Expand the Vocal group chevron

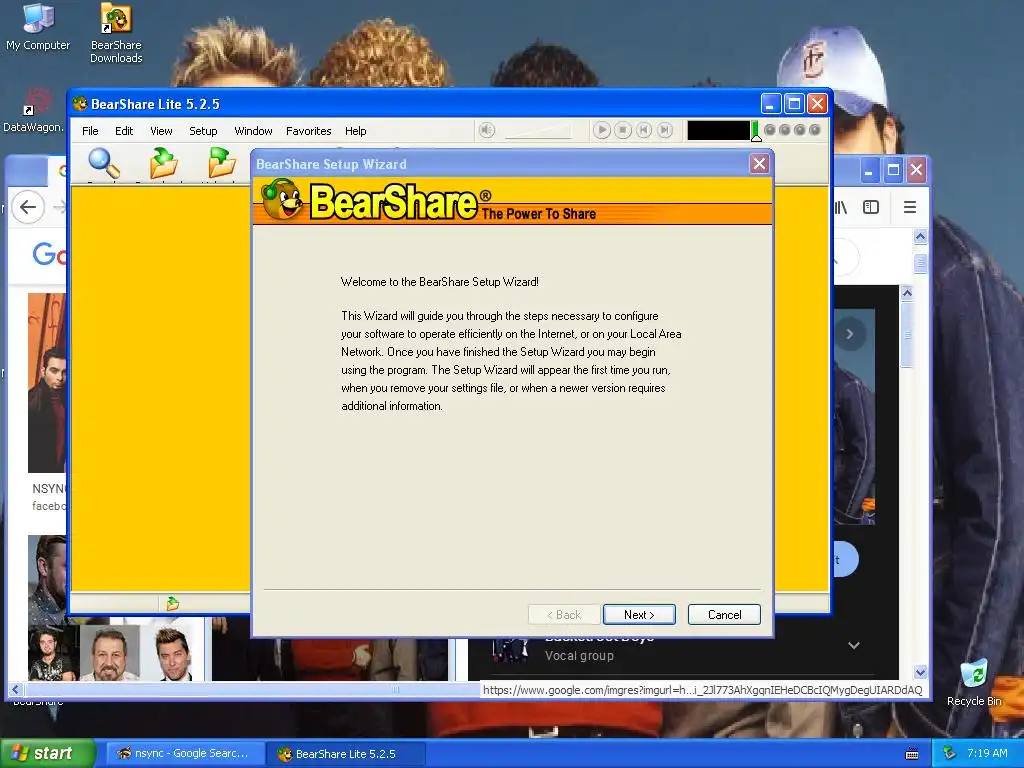coord(854,645)
